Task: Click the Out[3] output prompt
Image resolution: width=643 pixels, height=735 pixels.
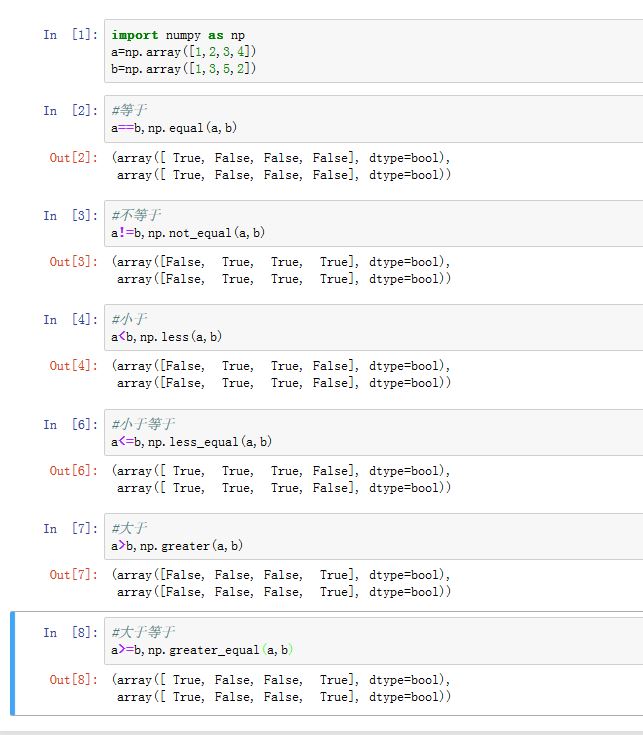Action: coord(74,262)
